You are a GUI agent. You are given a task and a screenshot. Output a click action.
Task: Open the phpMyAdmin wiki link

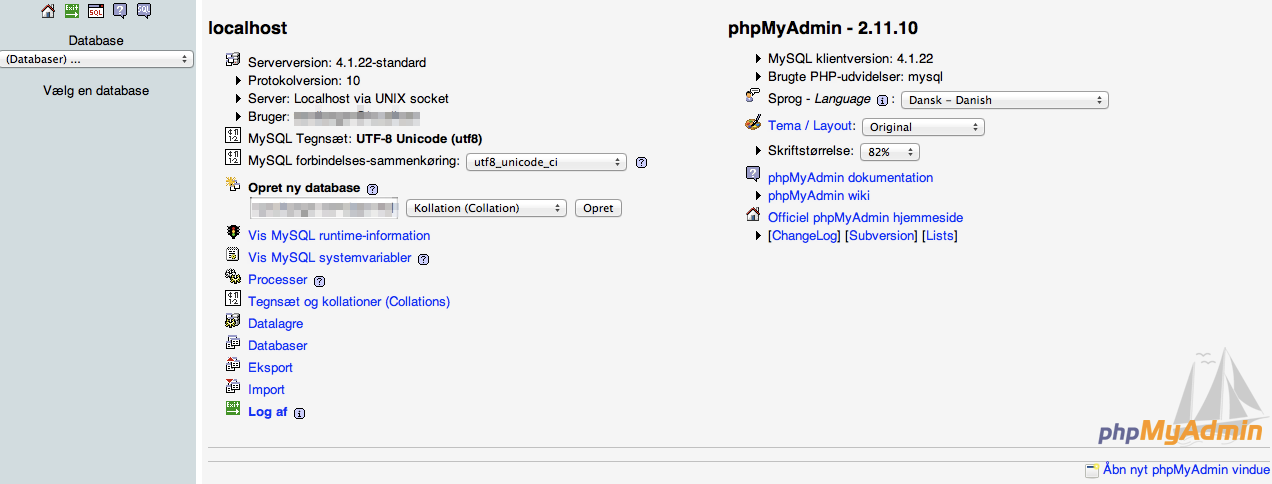tap(819, 196)
